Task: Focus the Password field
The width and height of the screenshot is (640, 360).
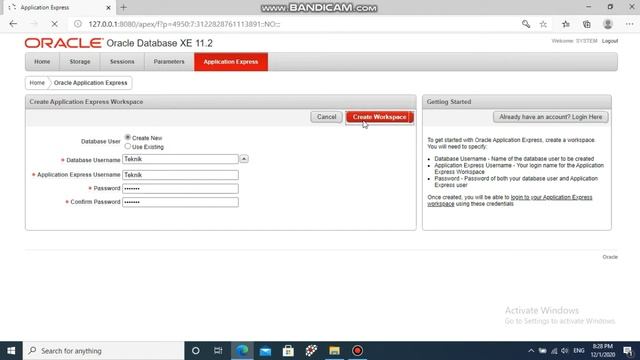Action: [x=180, y=189]
